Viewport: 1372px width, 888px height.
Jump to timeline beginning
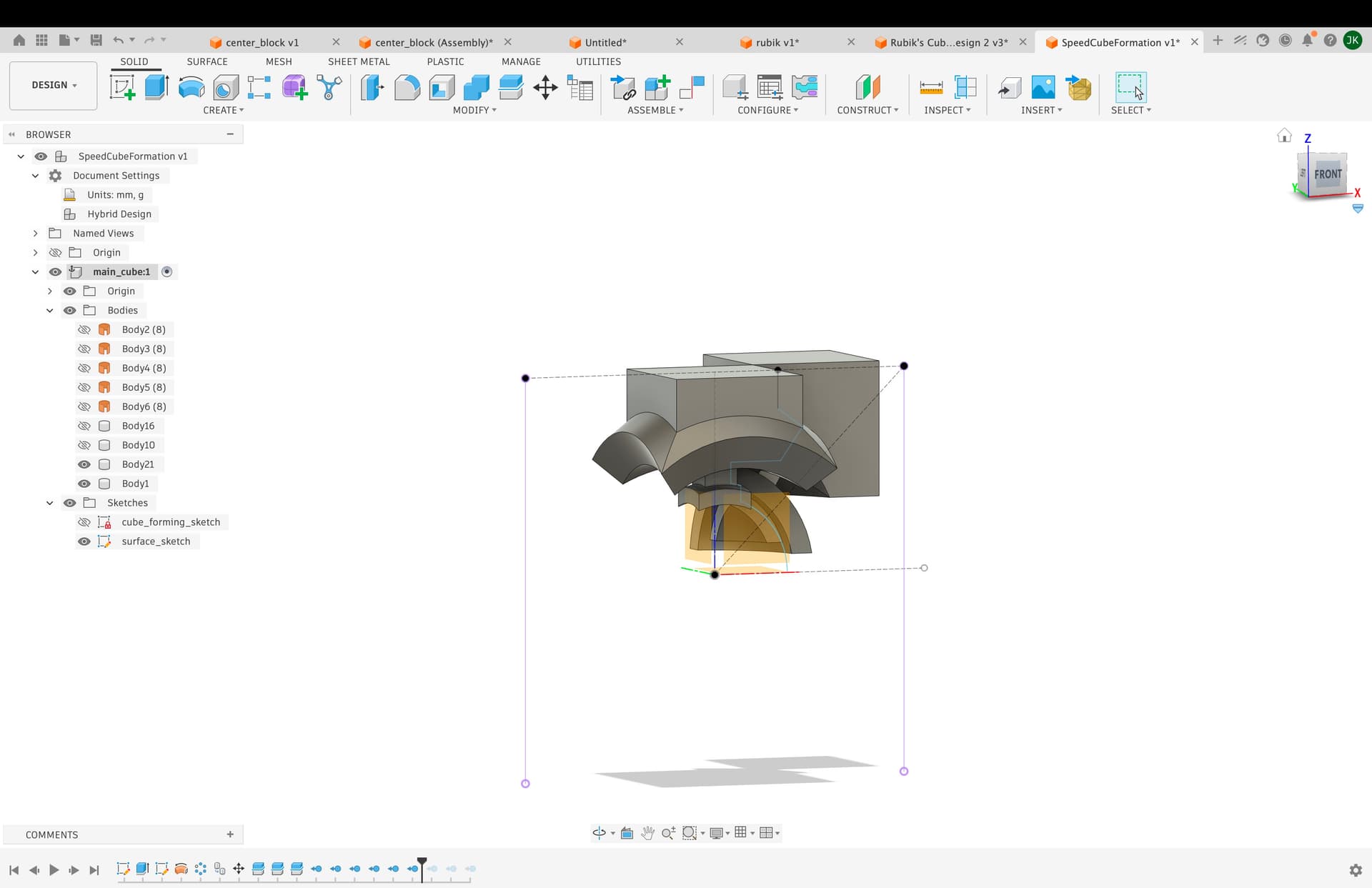tap(14, 869)
